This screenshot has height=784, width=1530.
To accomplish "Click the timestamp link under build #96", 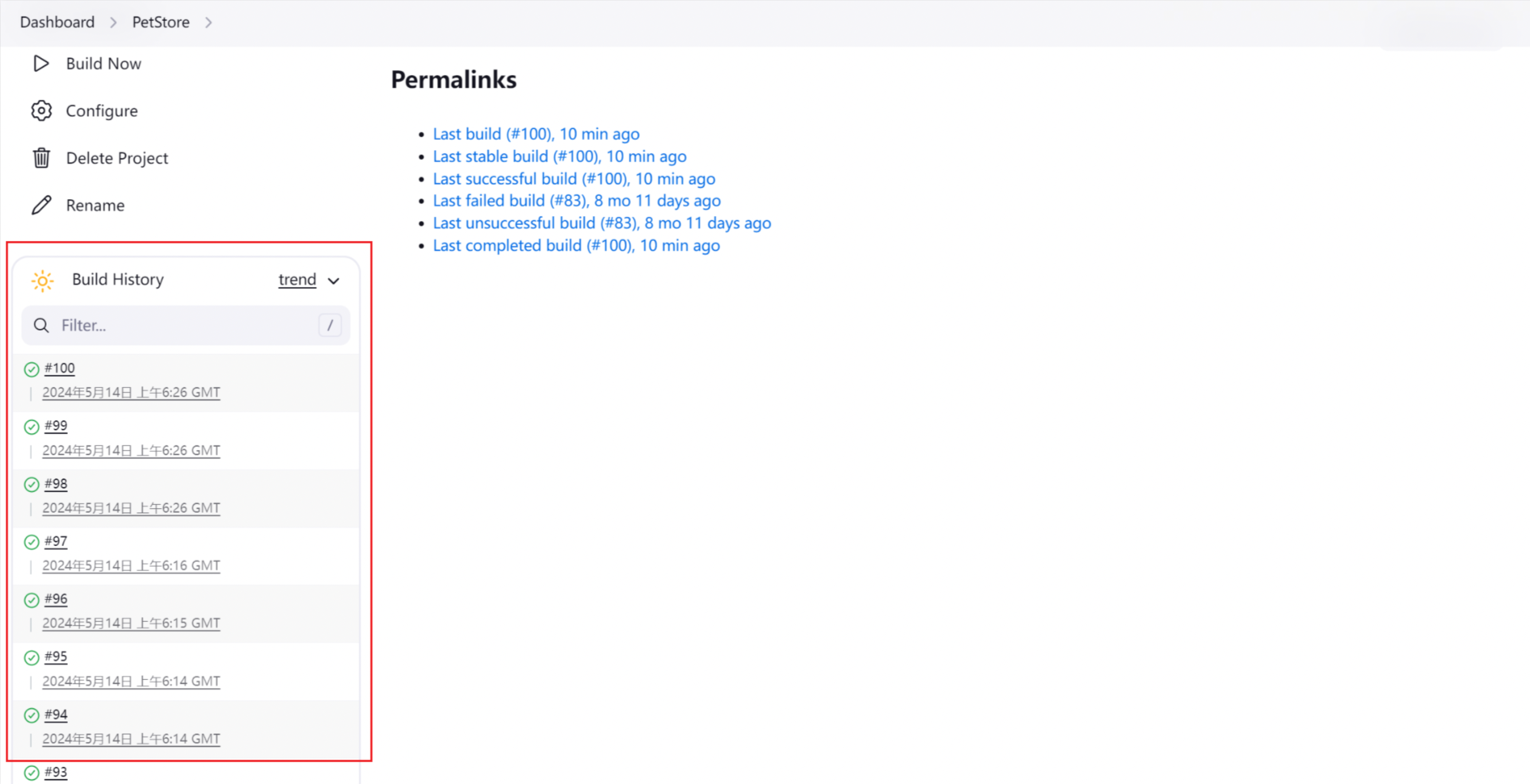I will tap(131, 623).
